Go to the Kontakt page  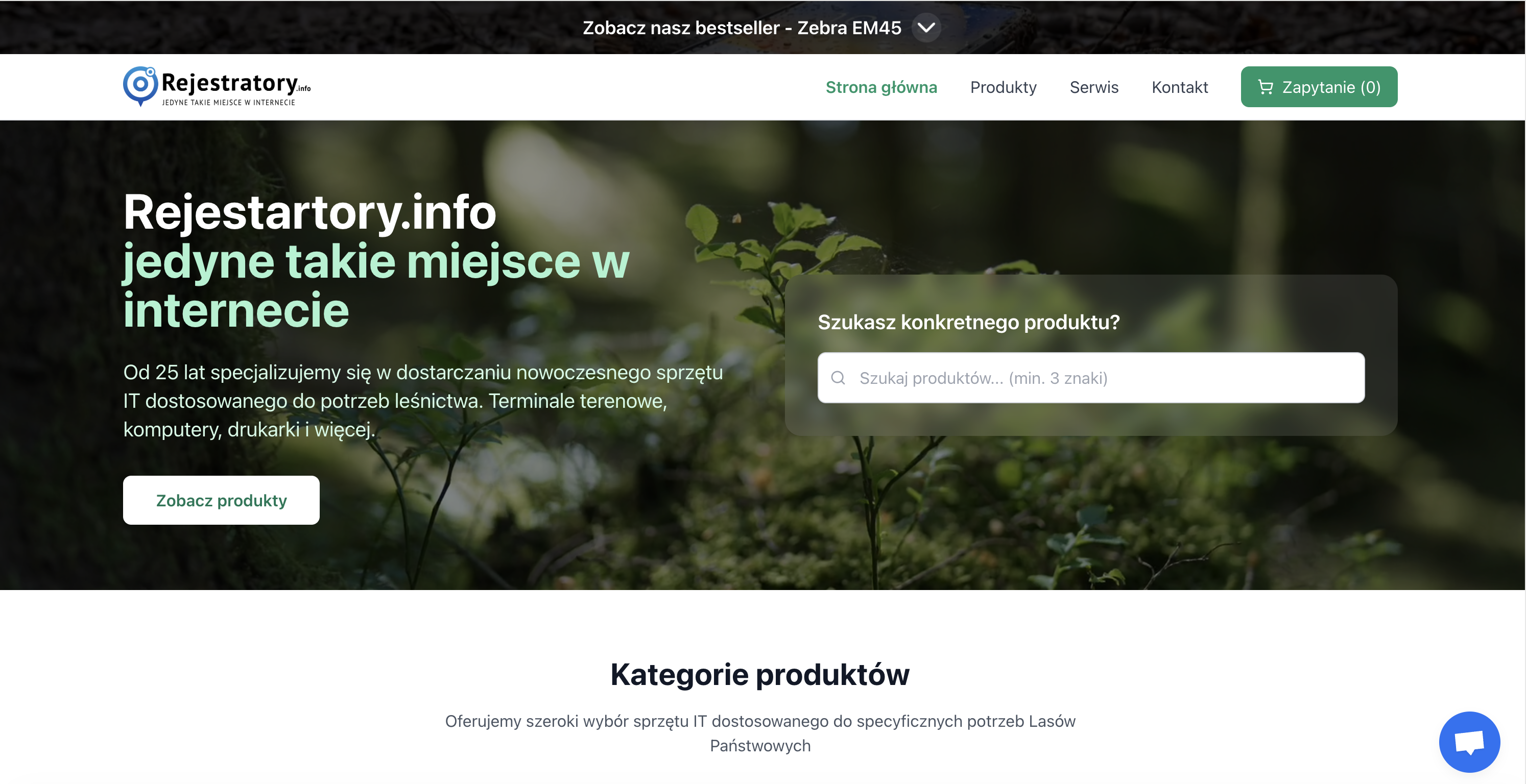(x=1179, y=87)
